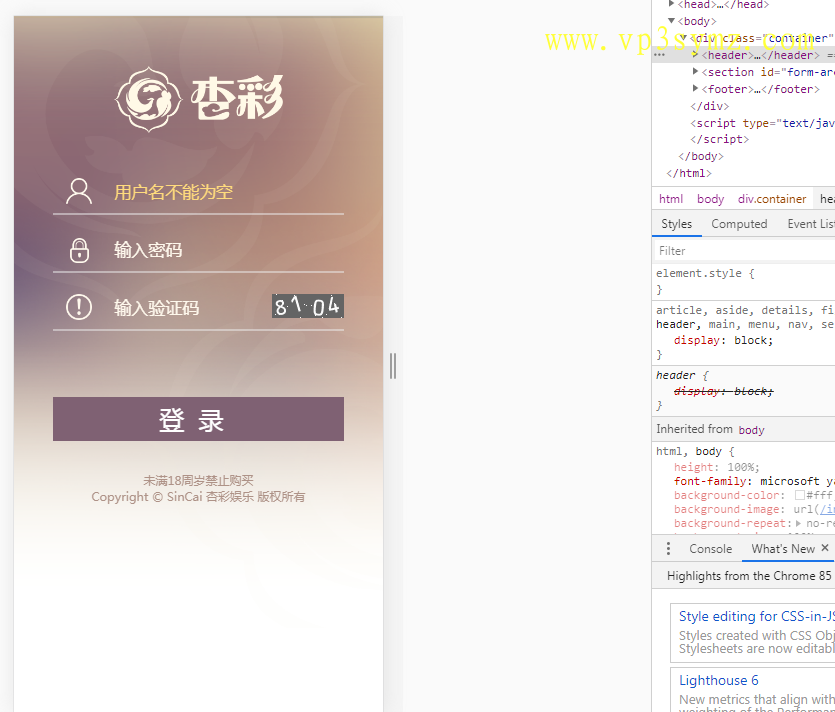The height and width of the screenshot is (712, 835).
Task: Open the three-dot menu beside header row
Action: pyautogui.click(x=659, y=55)
